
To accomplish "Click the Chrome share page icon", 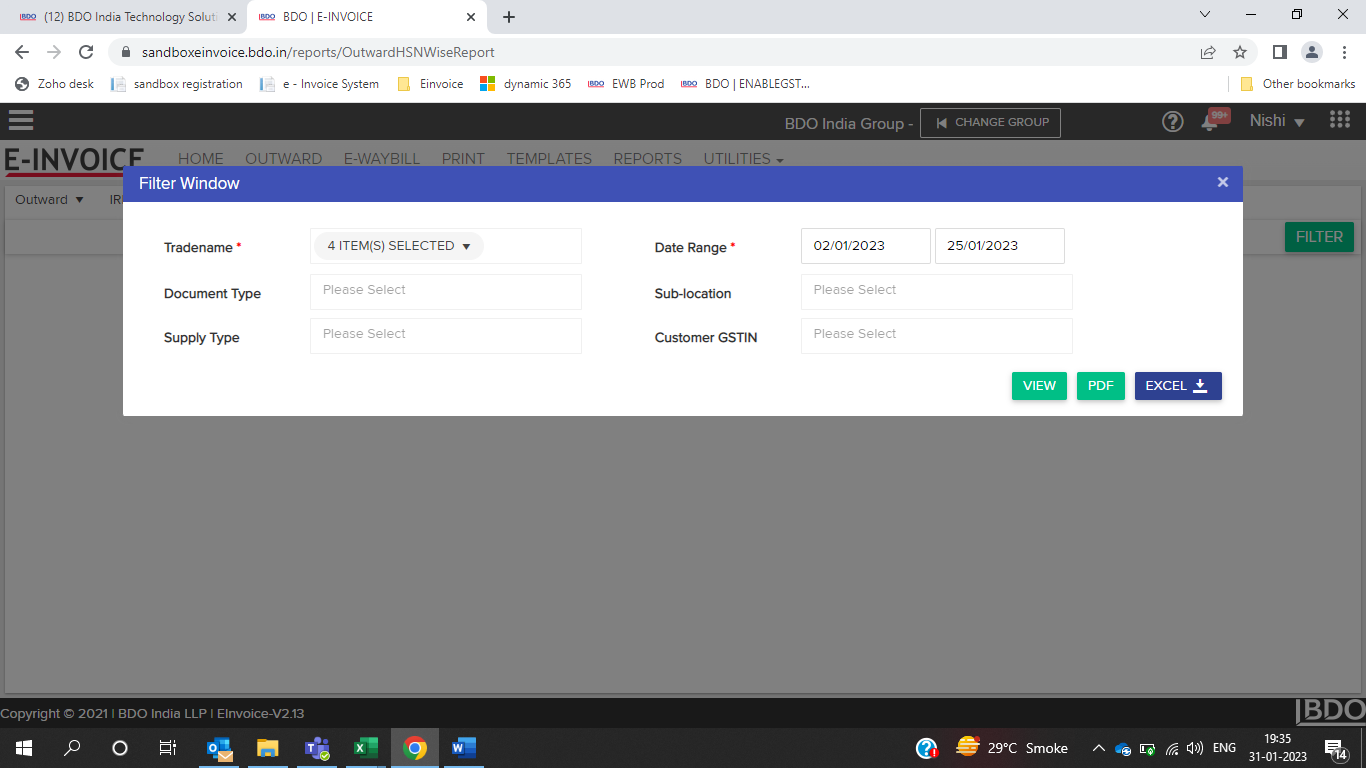I will point(1208,52).
